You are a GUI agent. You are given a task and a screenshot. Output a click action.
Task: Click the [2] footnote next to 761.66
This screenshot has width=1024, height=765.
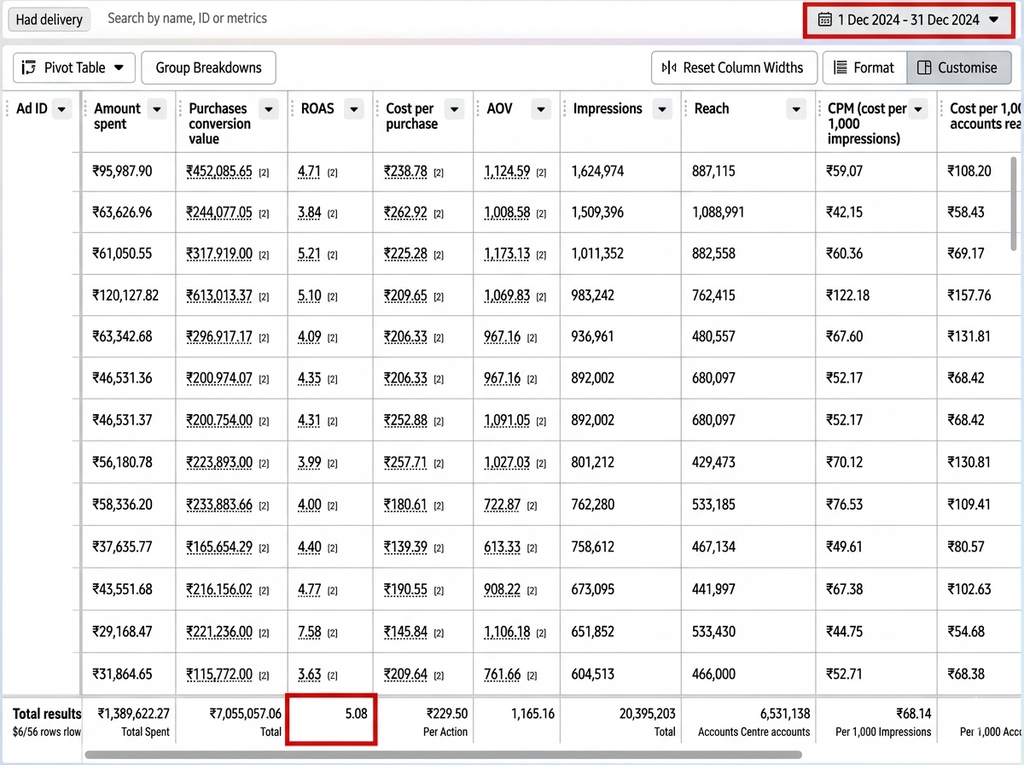click(x=532, y=676)
